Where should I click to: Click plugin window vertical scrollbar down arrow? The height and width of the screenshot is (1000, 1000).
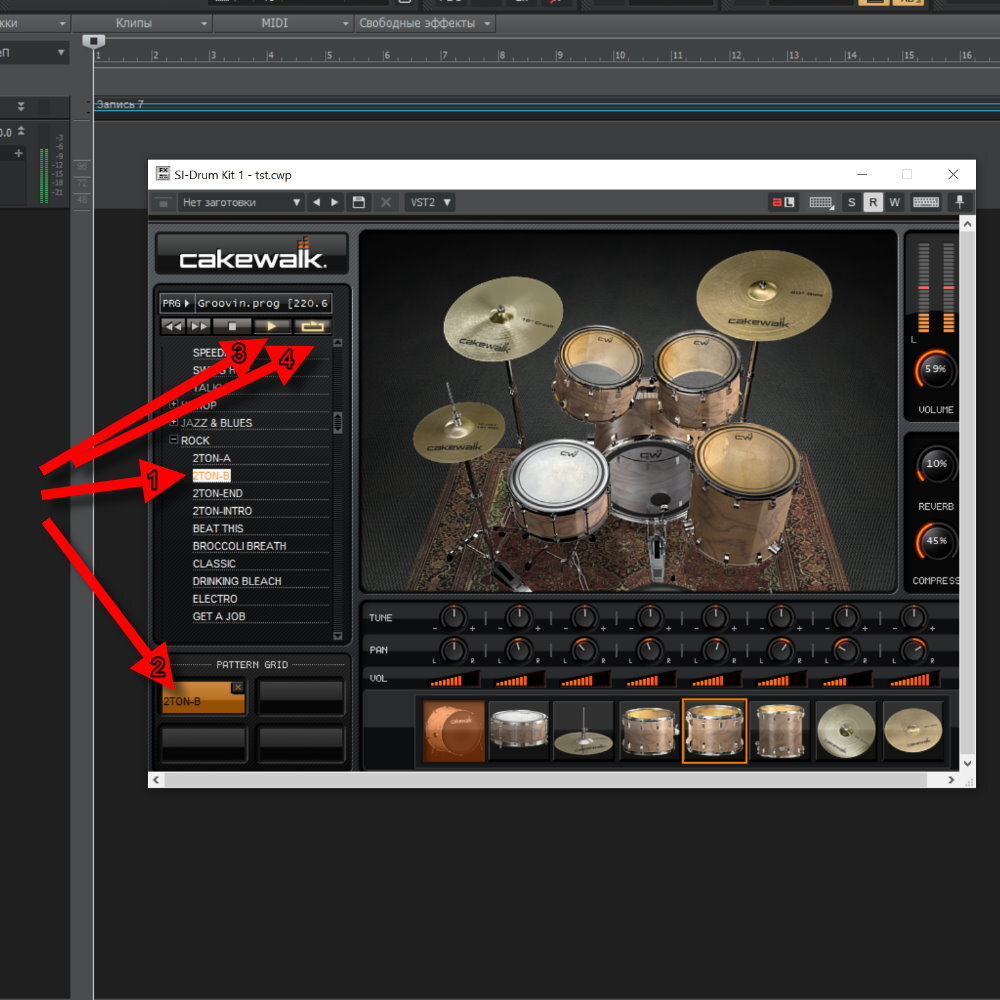pyautogui.click(x=967, y=763)
